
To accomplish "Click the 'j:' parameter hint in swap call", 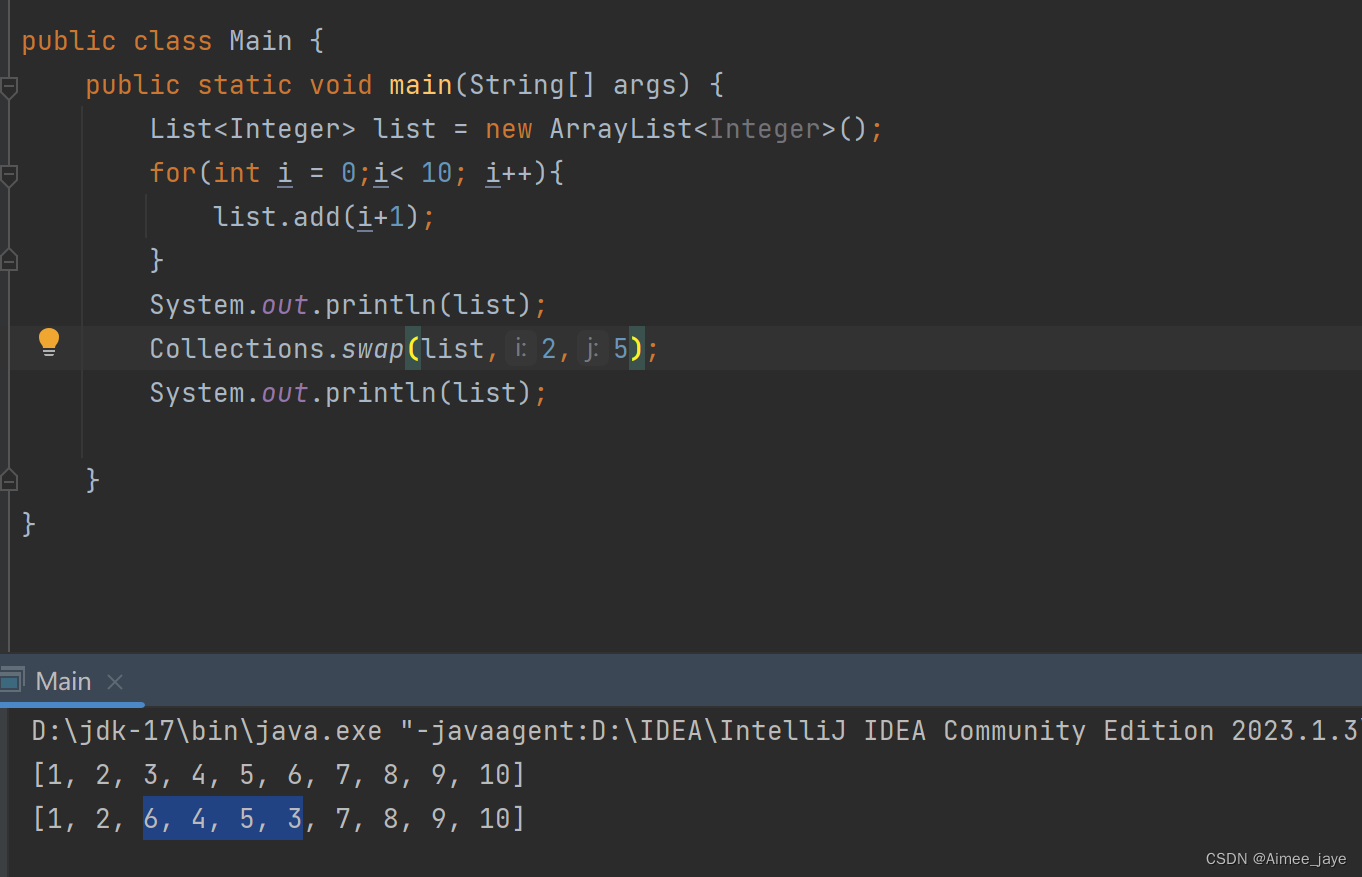I will click(x=592, y=348).
